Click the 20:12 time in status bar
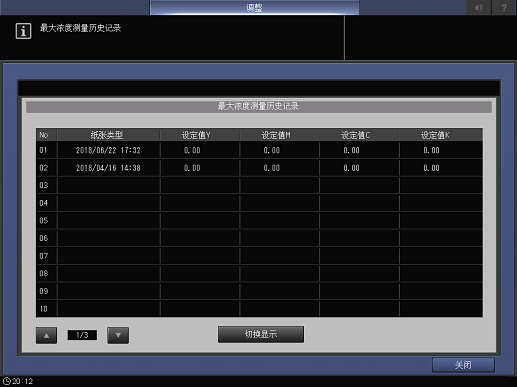Viewport: 517px width, 387px height. (23, 381)
